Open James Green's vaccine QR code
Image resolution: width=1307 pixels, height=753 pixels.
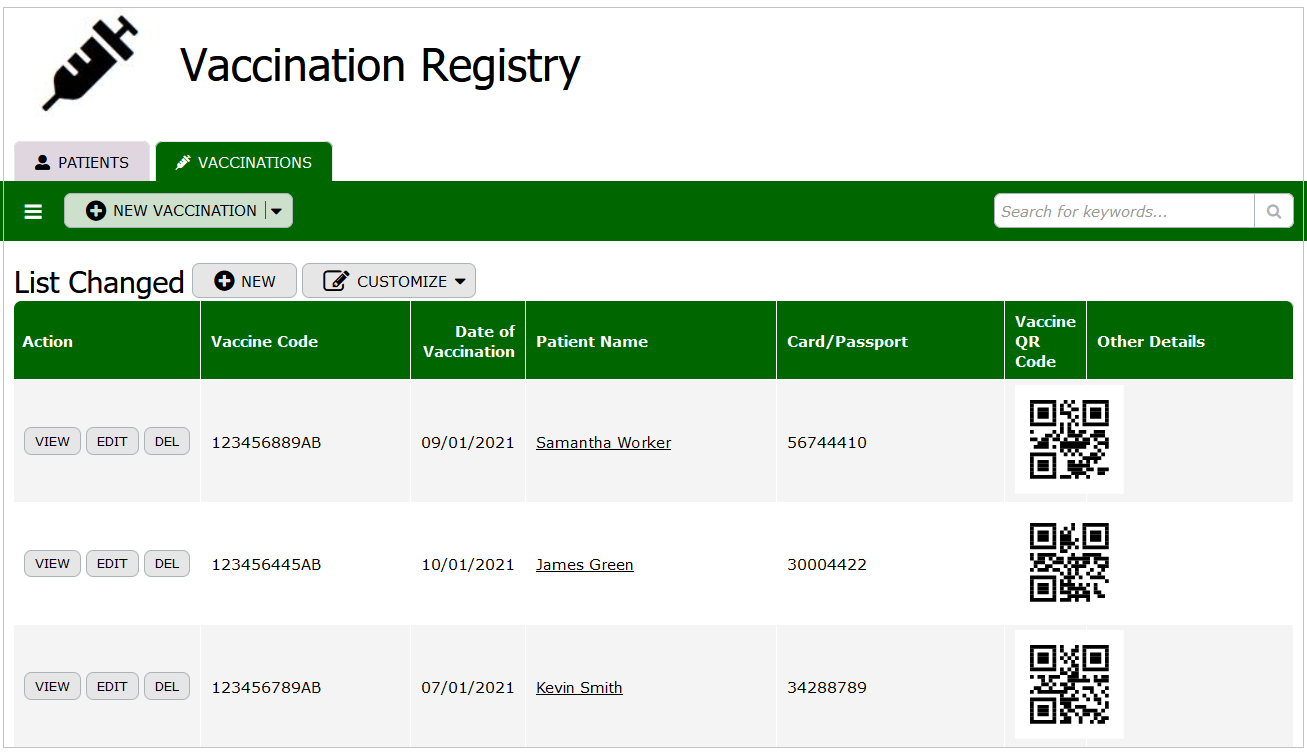point(1069,562)
